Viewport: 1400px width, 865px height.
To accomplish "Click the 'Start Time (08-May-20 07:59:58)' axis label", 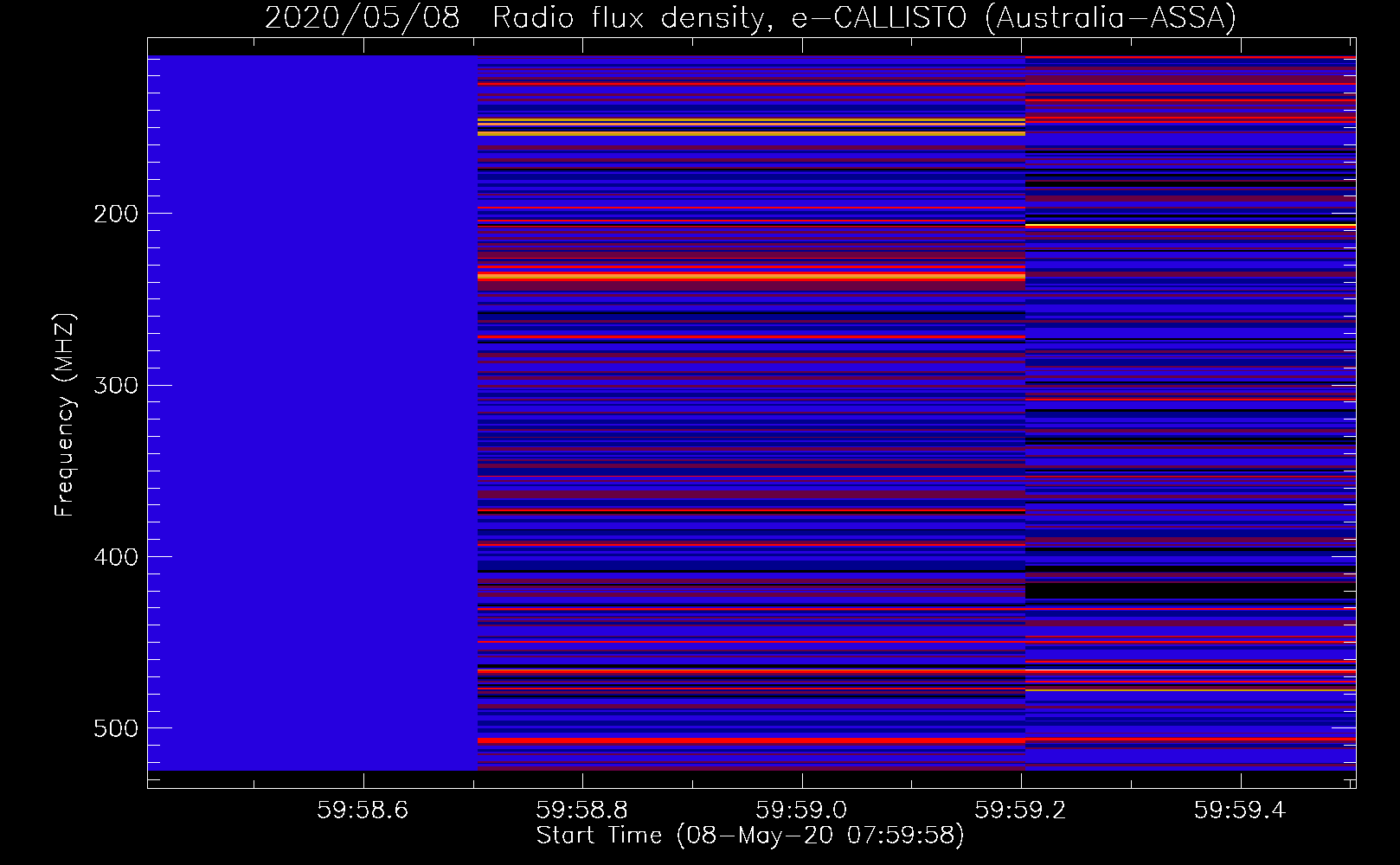I will pyautogui.click(x=750, y=836).
